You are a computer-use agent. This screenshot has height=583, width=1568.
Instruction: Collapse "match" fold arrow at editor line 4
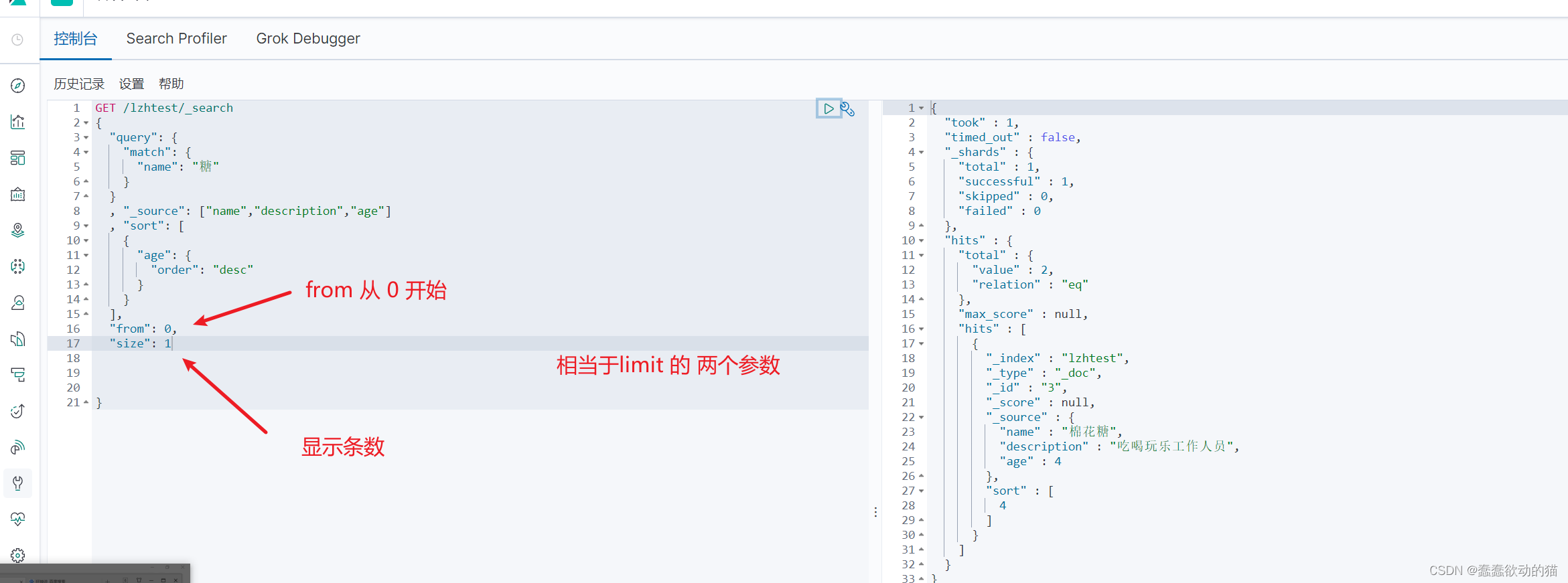[86, 153]
